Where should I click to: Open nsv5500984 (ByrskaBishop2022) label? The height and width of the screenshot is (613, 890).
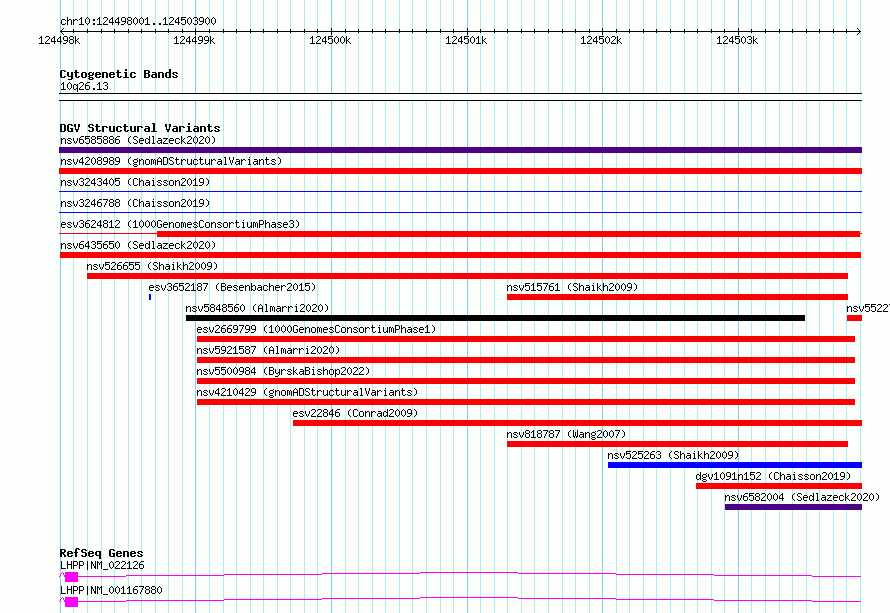283,371
